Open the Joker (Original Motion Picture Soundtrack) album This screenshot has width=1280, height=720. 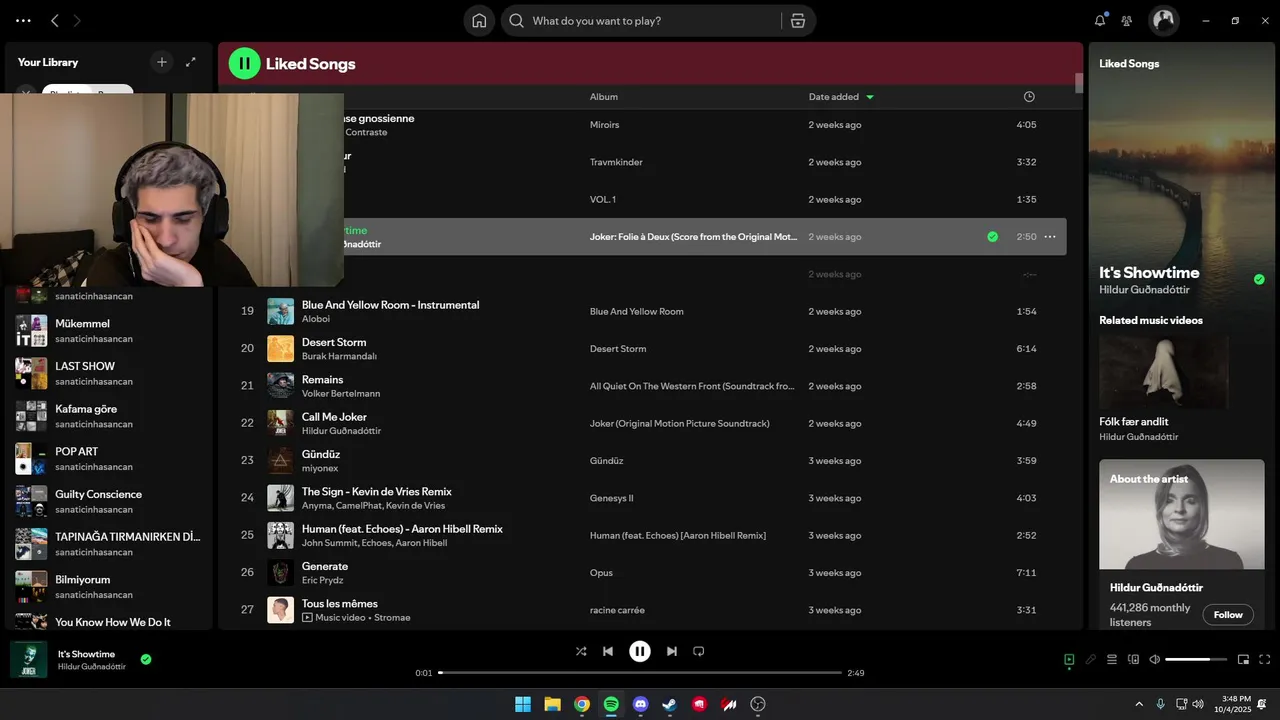point(680,423)
